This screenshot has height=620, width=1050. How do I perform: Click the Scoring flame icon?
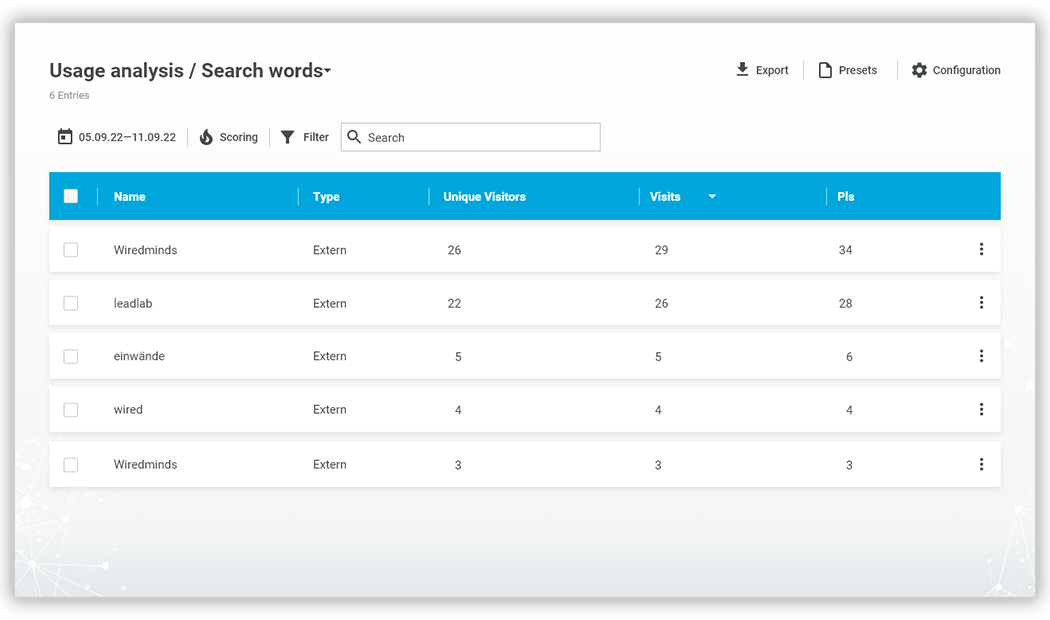(206, 137)
